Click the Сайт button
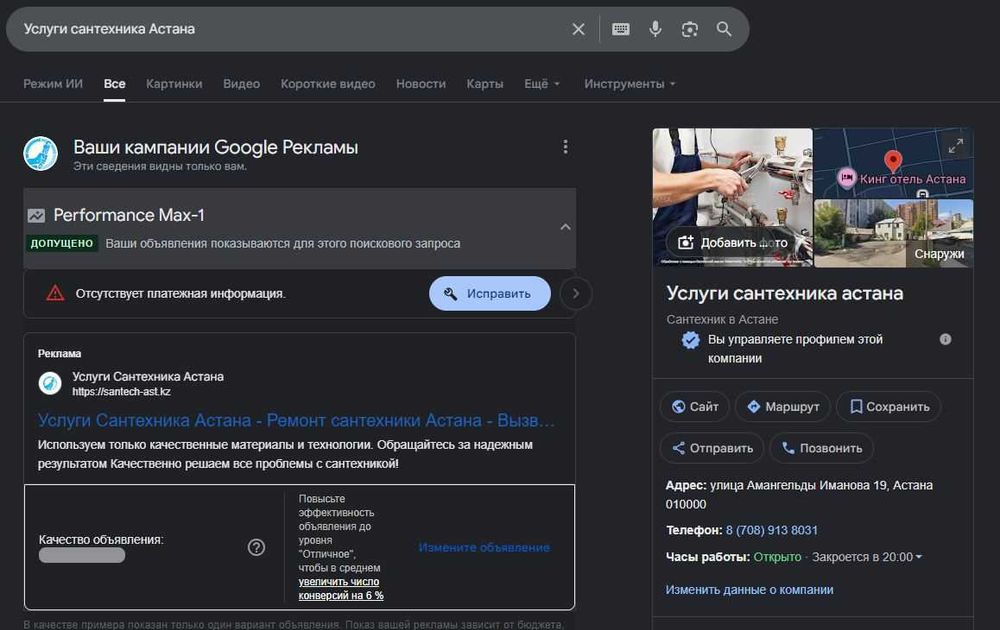 click(x=695, y=407)
